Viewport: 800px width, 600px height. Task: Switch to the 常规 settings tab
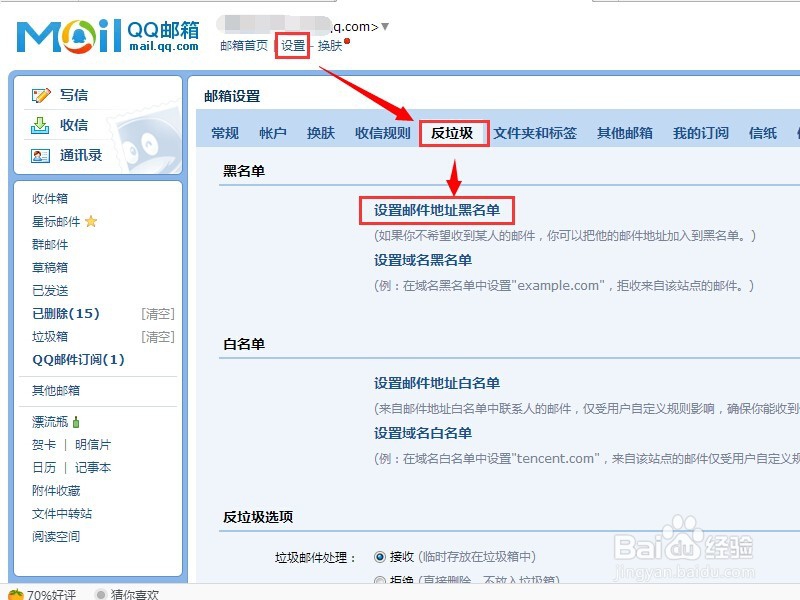(x=226, y=132)
